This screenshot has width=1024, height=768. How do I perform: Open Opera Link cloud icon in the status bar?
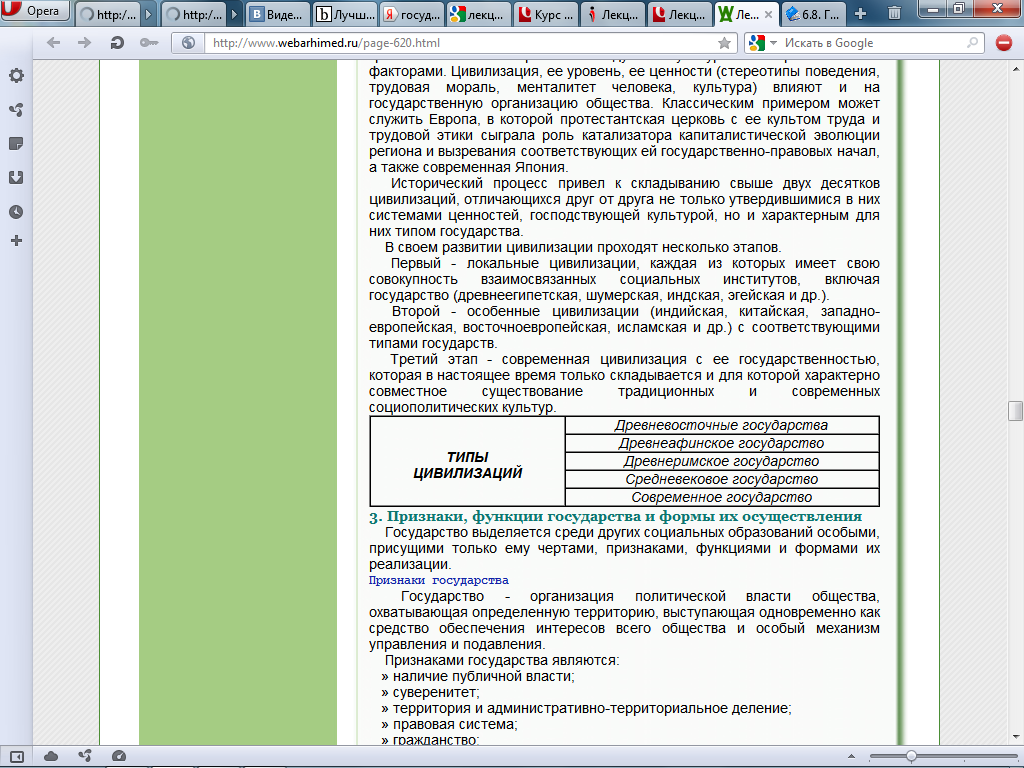pos(50,756)
